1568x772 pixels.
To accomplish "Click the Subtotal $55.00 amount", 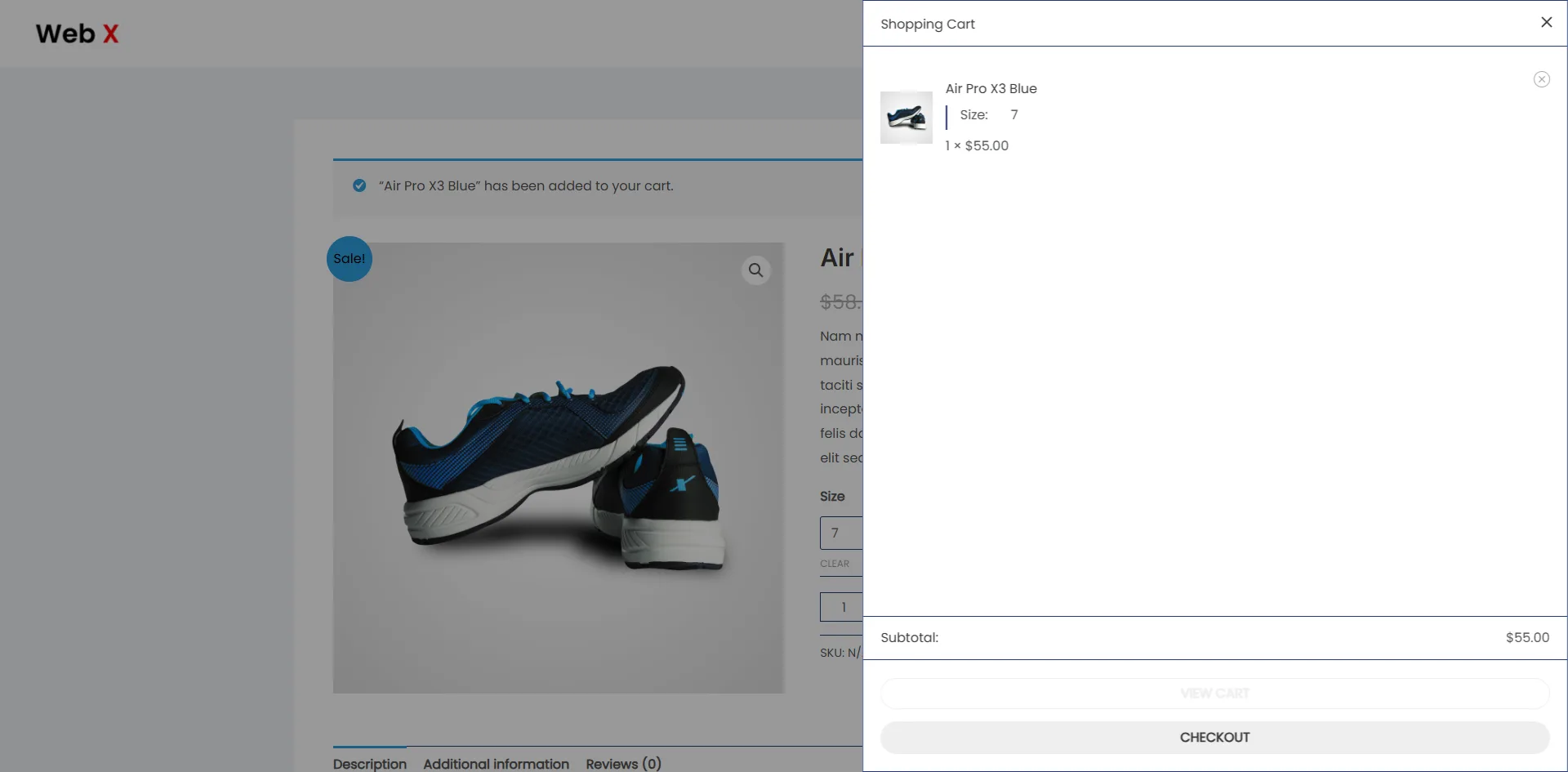I will point(1527,637).
